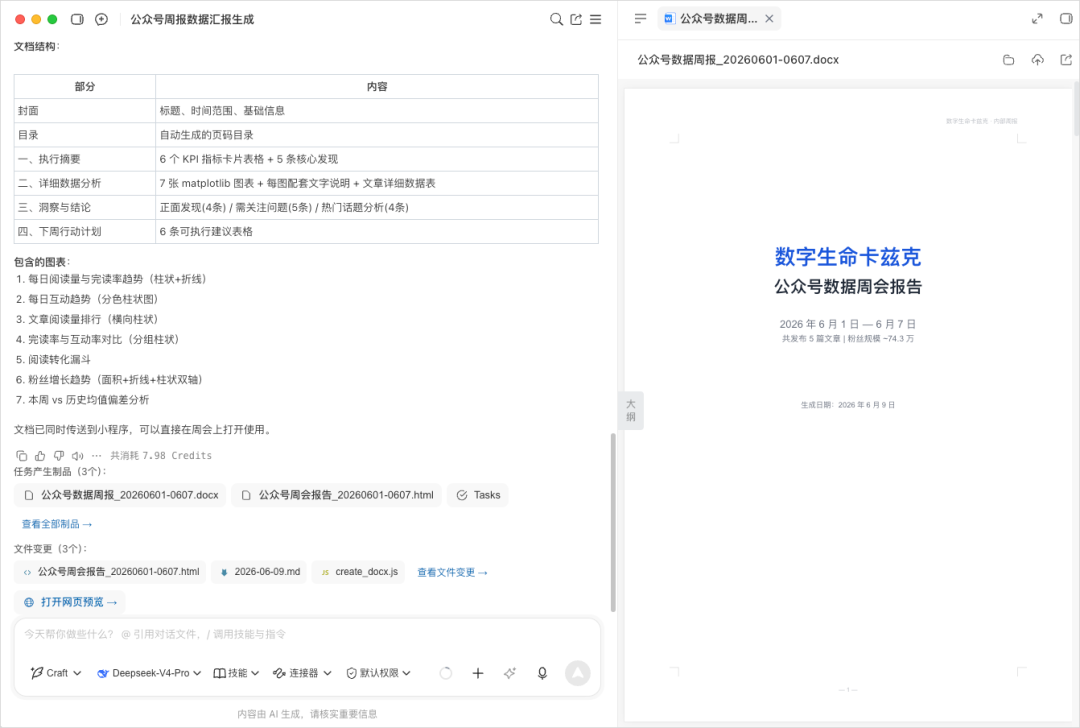The height and width of the screenshot is (728, 1080).
Task: Select the 公众号数据周... document tab
Action: coord(718,19)
